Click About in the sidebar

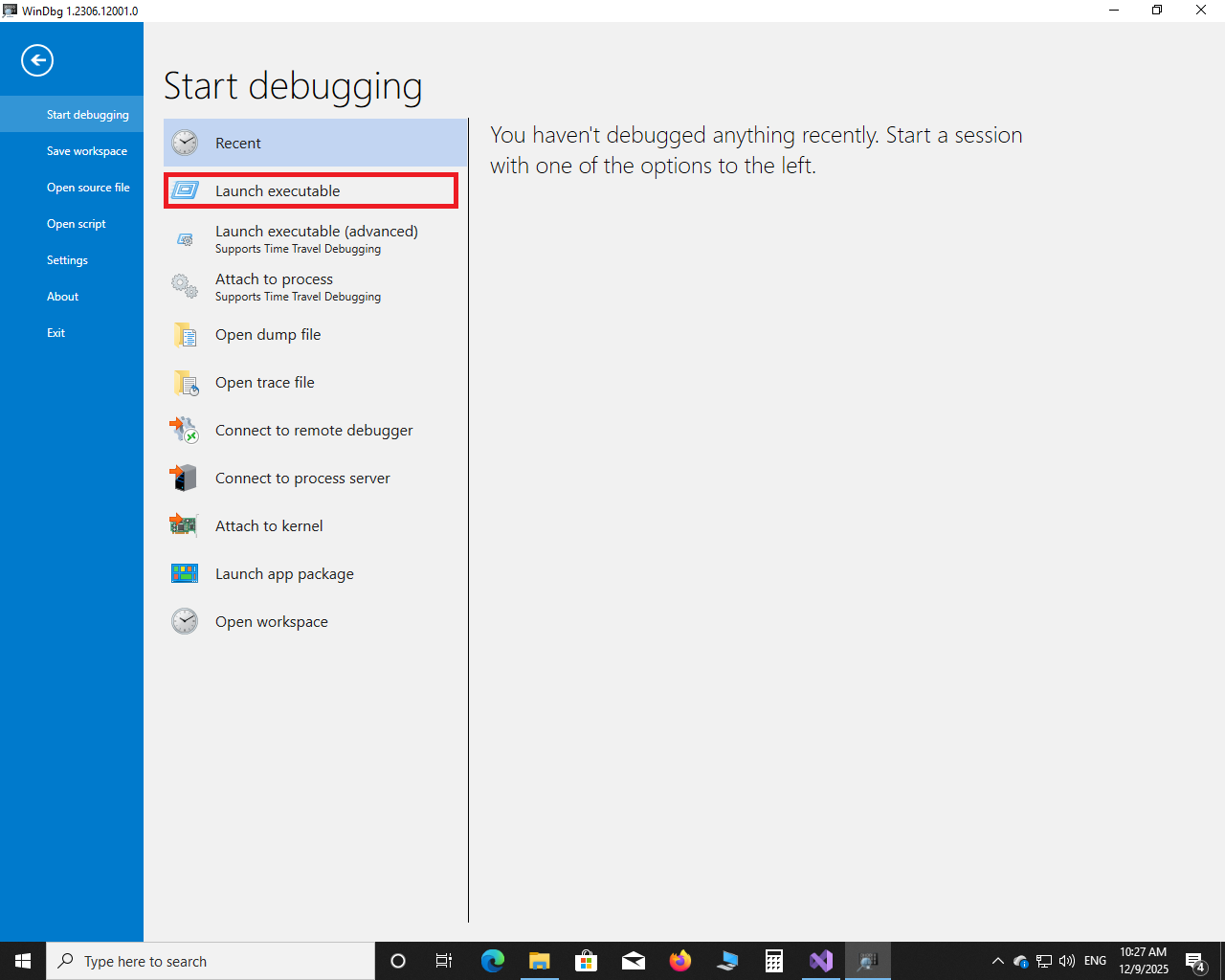point(63,297)
